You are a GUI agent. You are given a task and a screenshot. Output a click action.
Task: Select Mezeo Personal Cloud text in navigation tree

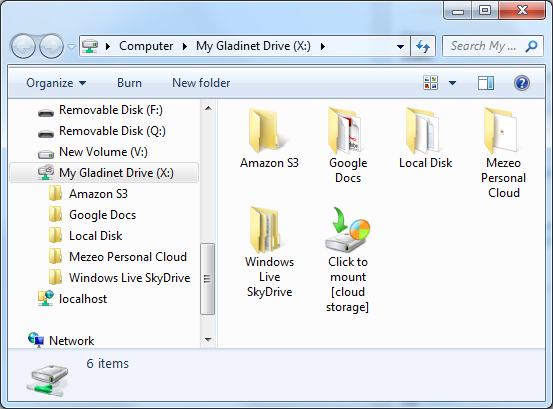[x=128, y=257]
